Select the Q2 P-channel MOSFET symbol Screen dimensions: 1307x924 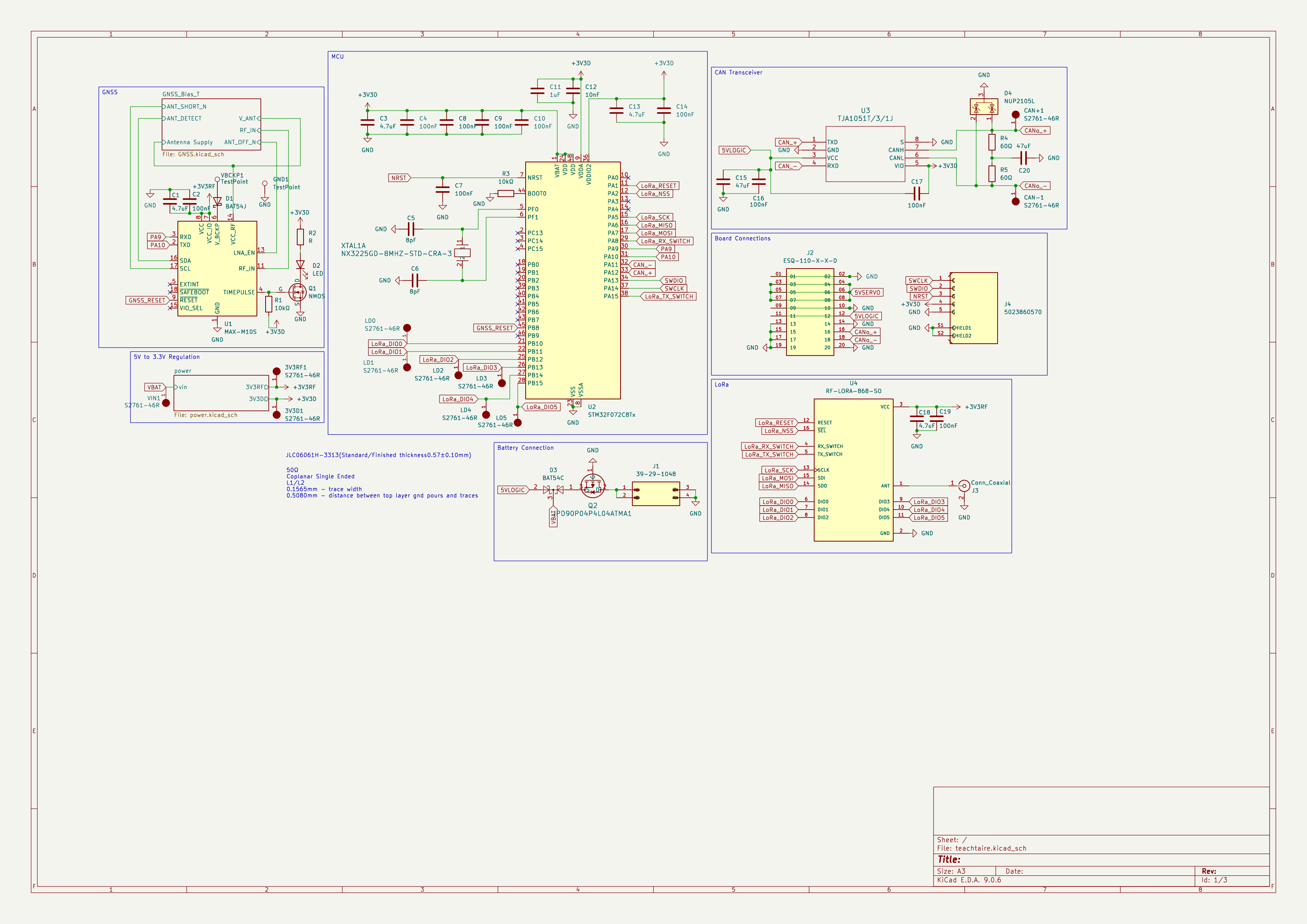pyautogui.click(x=592, y=486)
